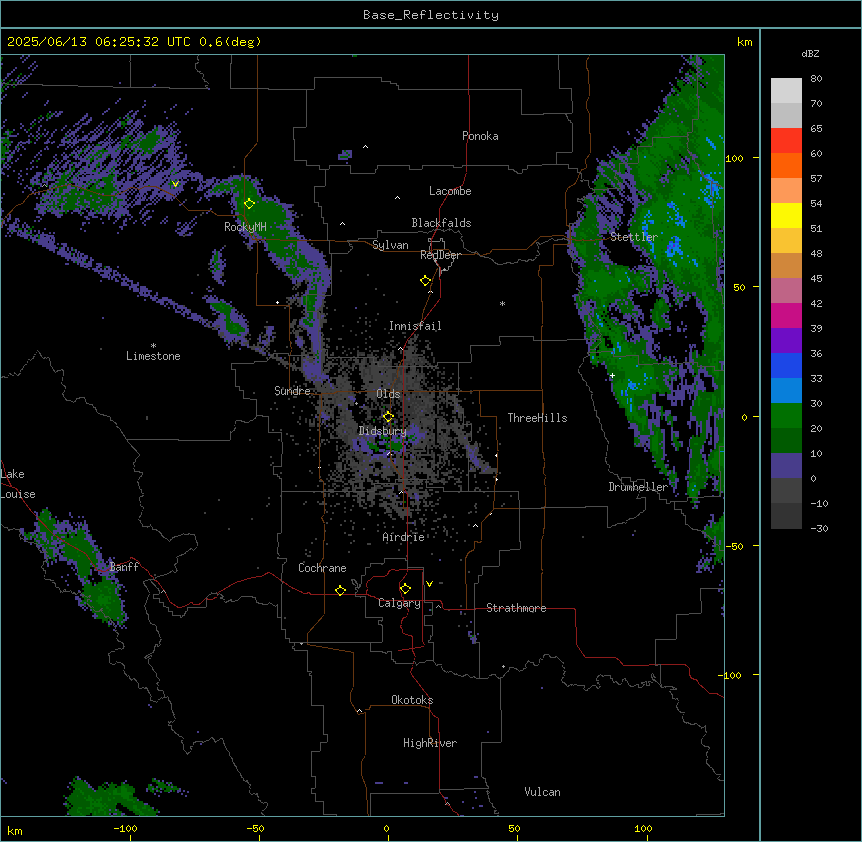Select the yellow V marker northwest of RockyMH
This screenshot has height=842, width=862.
175,184
